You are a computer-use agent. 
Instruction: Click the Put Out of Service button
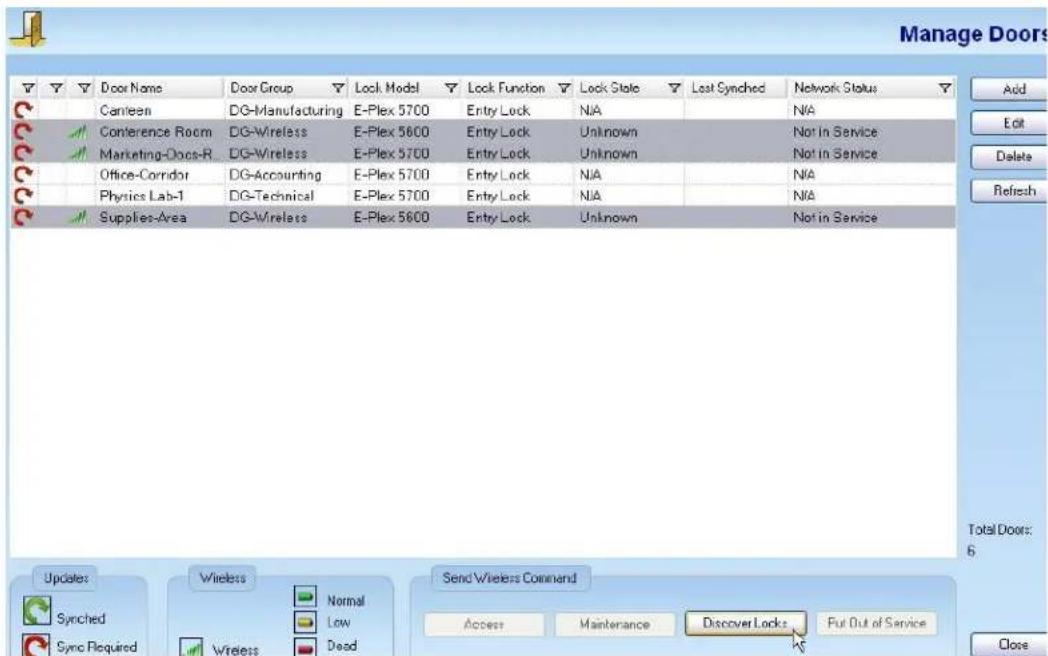coord(877,623)
